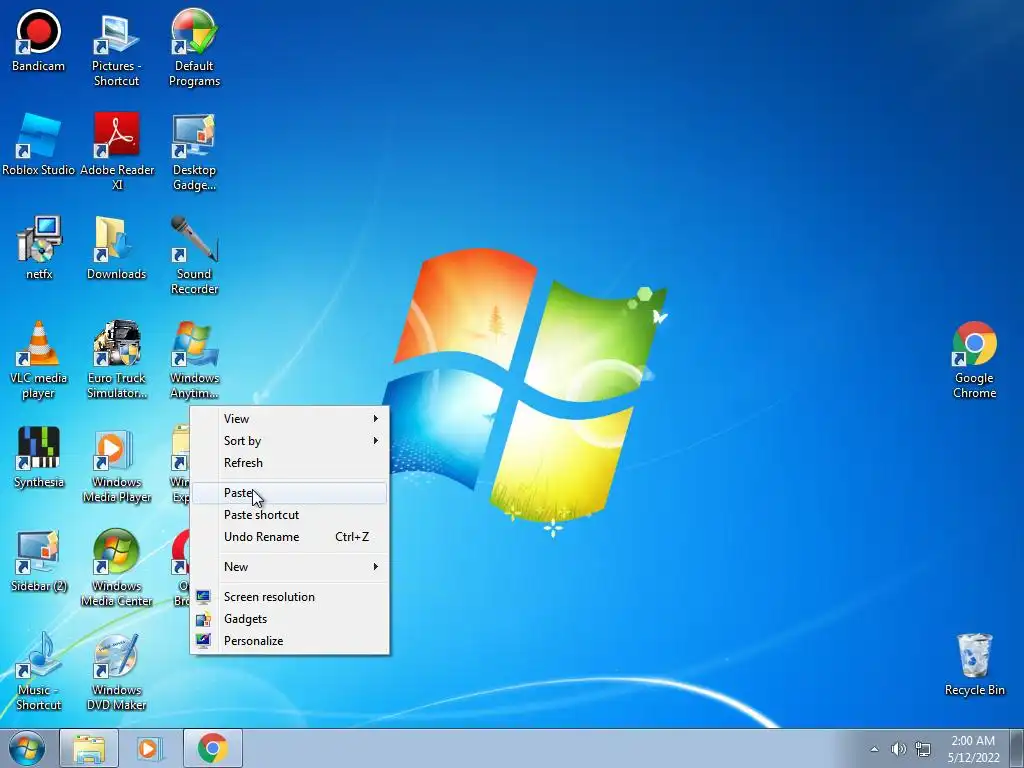1024x768 pixels.
Task: Expand the View submenu
Action: click(289, 419)
